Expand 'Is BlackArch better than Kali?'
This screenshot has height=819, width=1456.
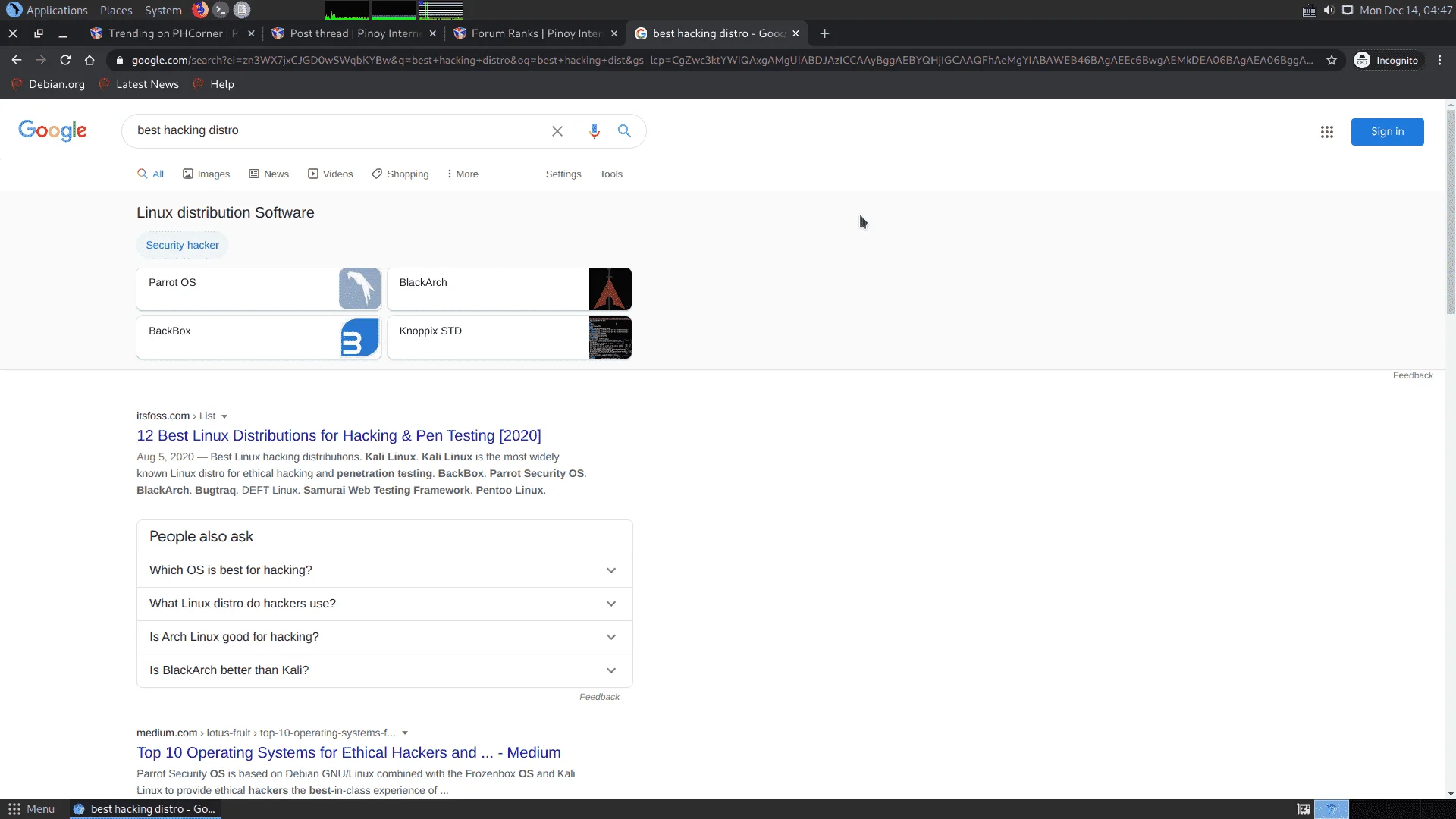coord(384,670)
